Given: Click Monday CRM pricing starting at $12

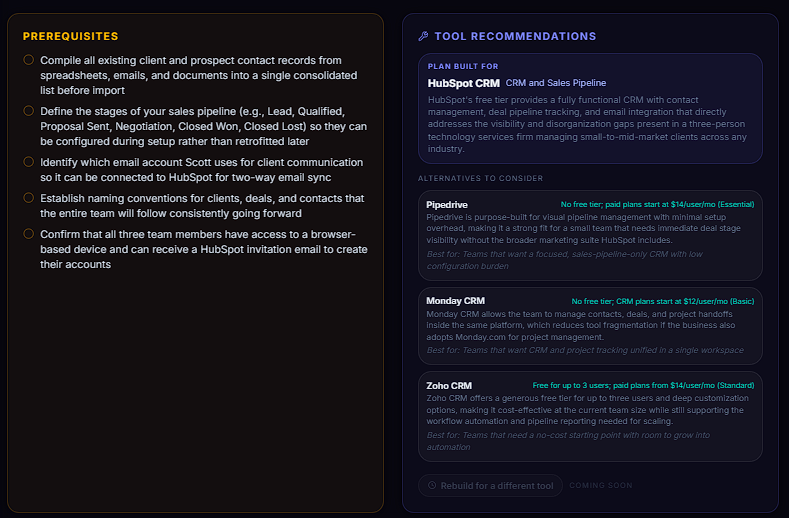Looking at the screenshot, I should (x=663, y=301).
